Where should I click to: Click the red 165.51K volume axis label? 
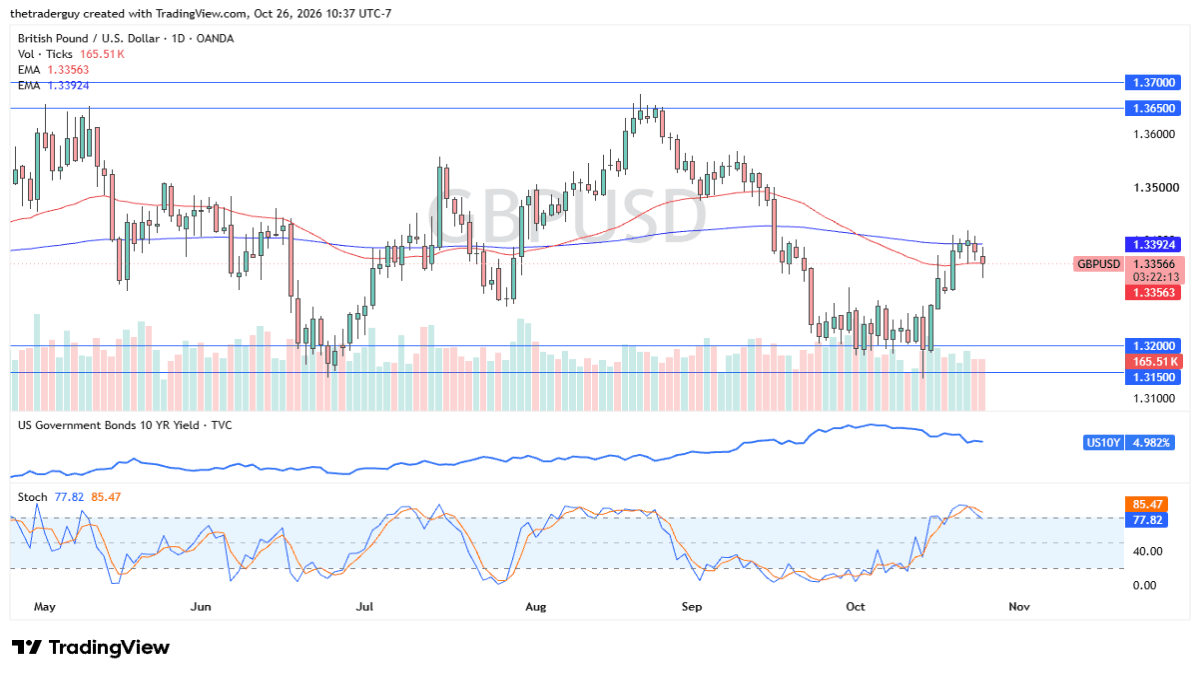[x=1153, y=361]
